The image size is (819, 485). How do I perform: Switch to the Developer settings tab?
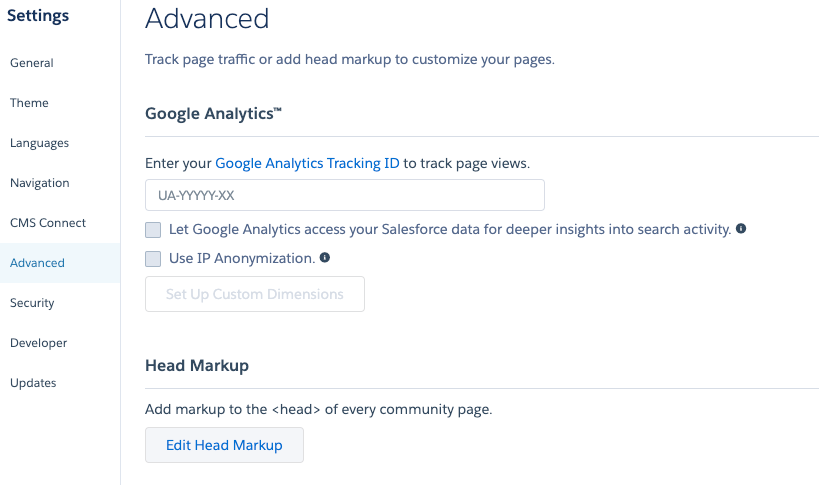click(x=39, y=343)
